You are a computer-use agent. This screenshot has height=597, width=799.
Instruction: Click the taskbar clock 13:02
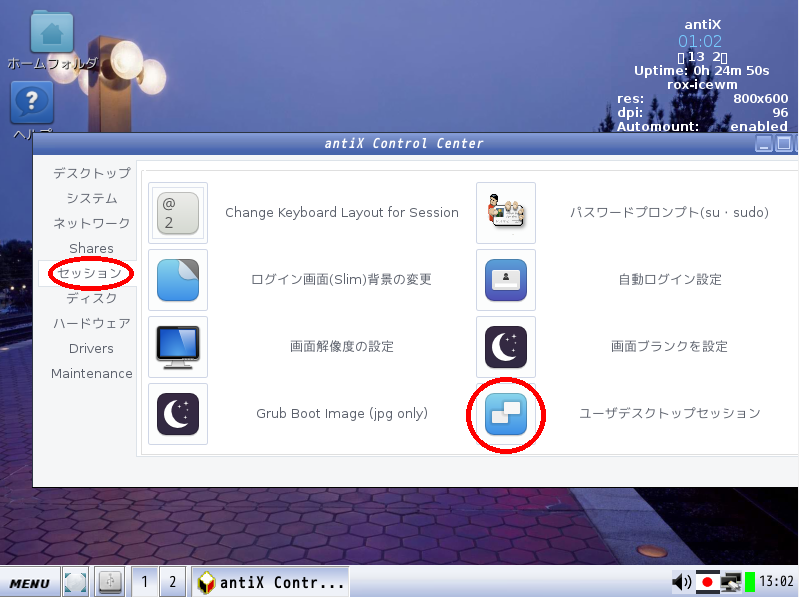point(776,581)
